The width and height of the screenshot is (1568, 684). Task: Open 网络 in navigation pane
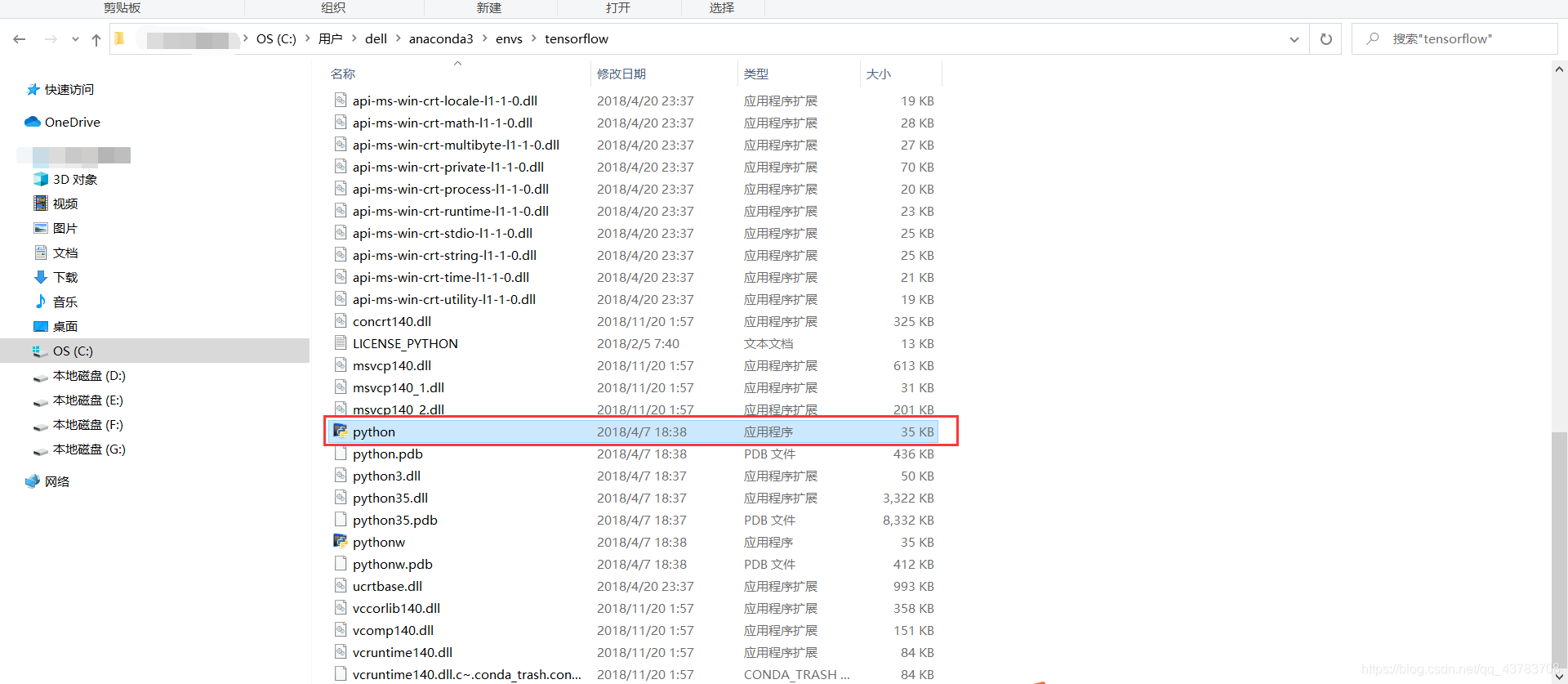click(x=57, y=481)
